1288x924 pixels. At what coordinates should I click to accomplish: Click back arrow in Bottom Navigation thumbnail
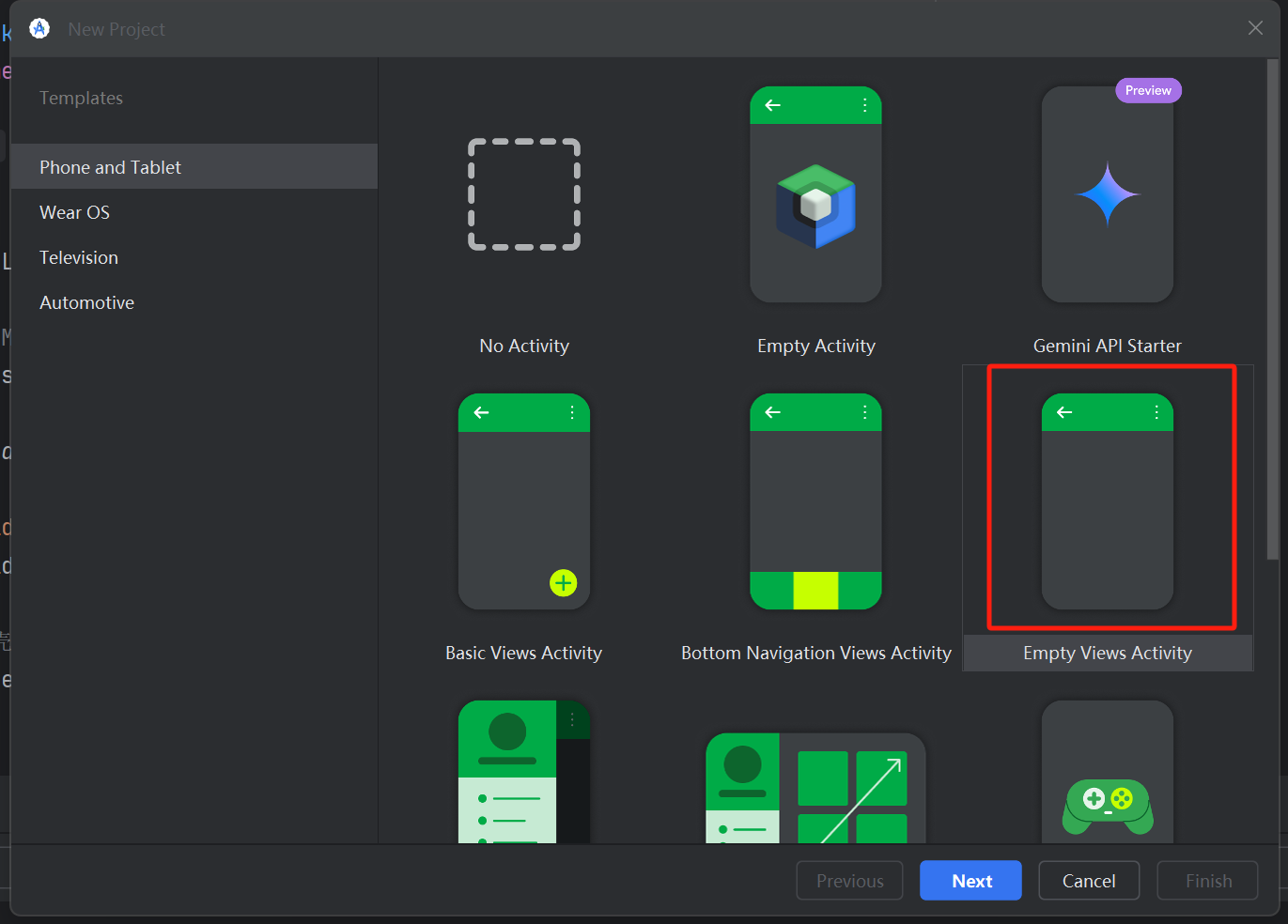773,412
